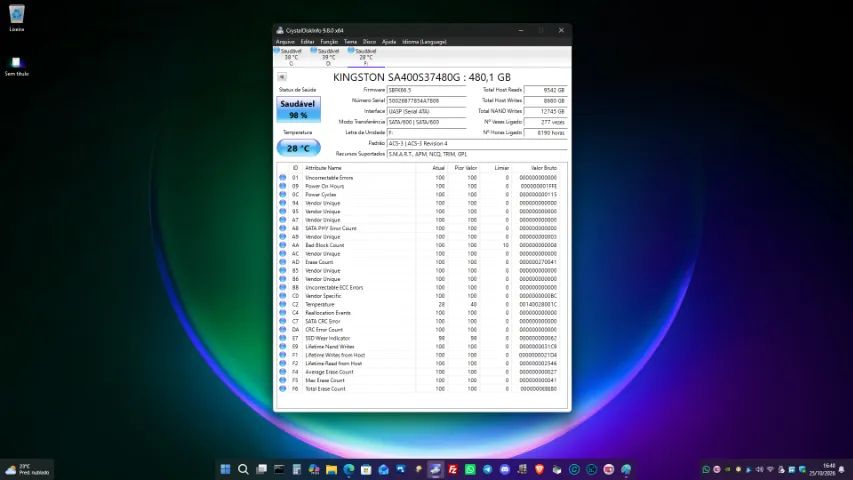853x480 pixels.
Task: Open the Função menu
Action: point(329,41)
